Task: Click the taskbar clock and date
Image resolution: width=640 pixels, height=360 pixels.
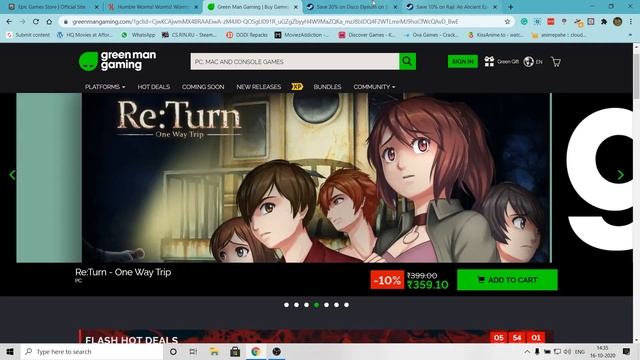Action: pos(602,351)
